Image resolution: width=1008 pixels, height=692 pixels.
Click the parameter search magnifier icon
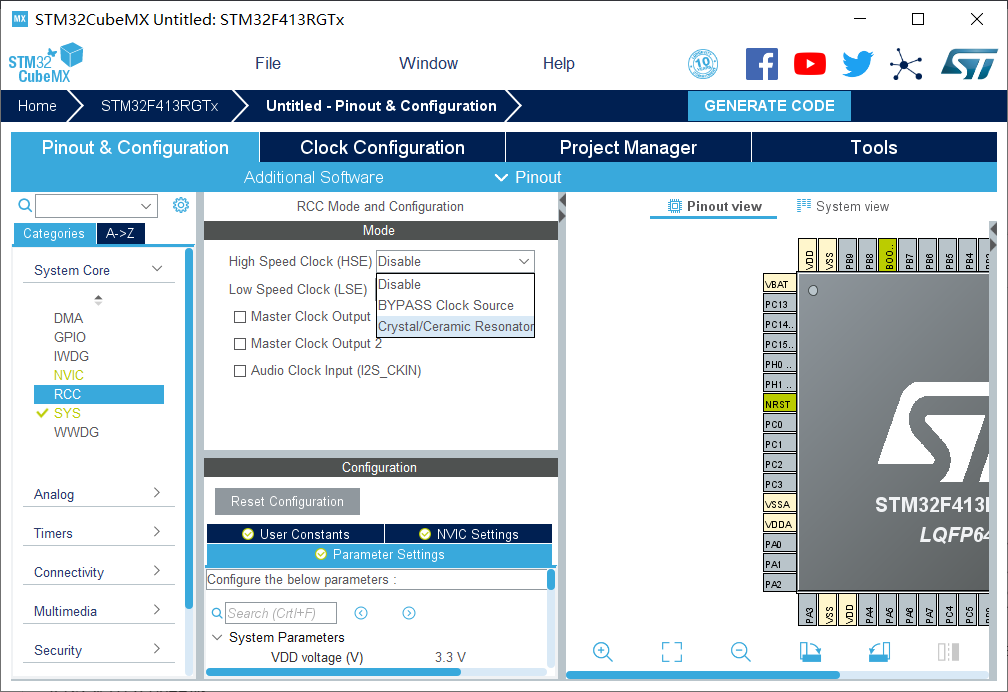(217, 613)
